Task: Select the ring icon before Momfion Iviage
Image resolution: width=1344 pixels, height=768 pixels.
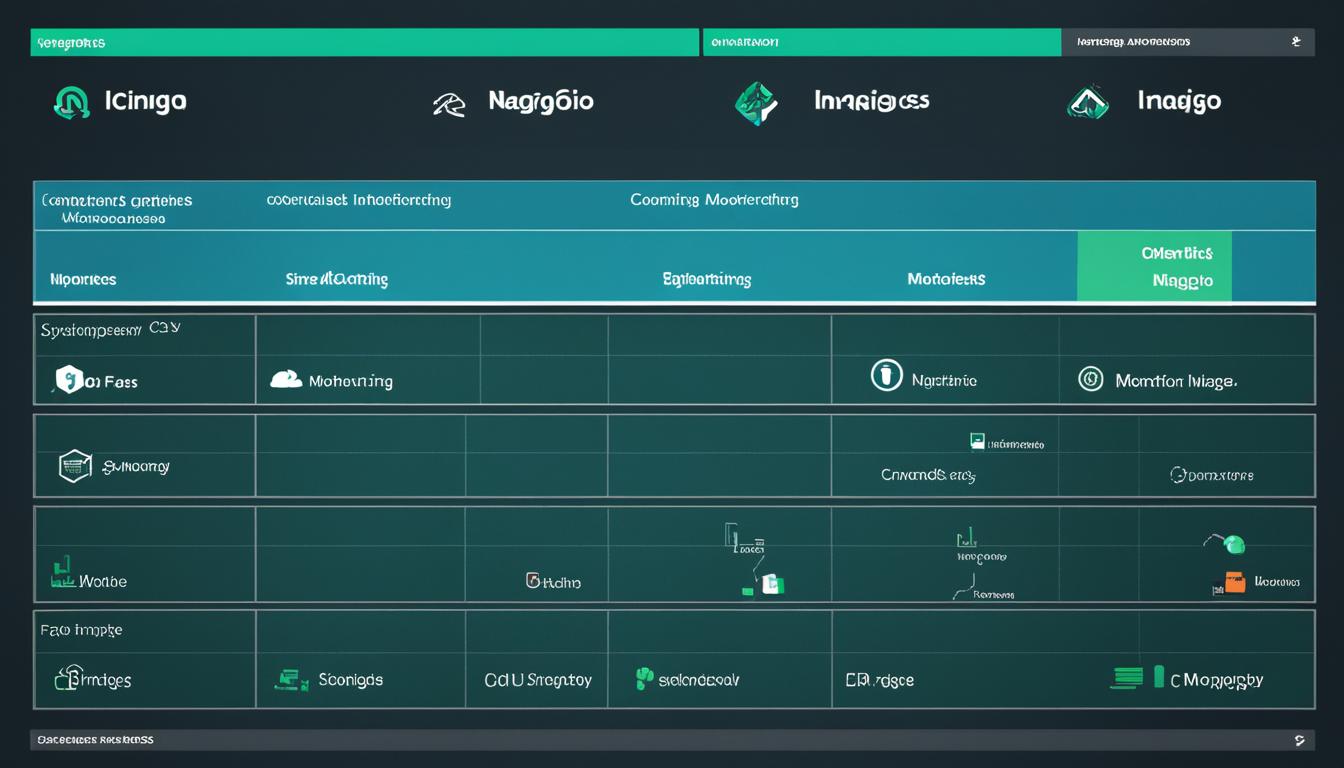Action: point(1090,379)
